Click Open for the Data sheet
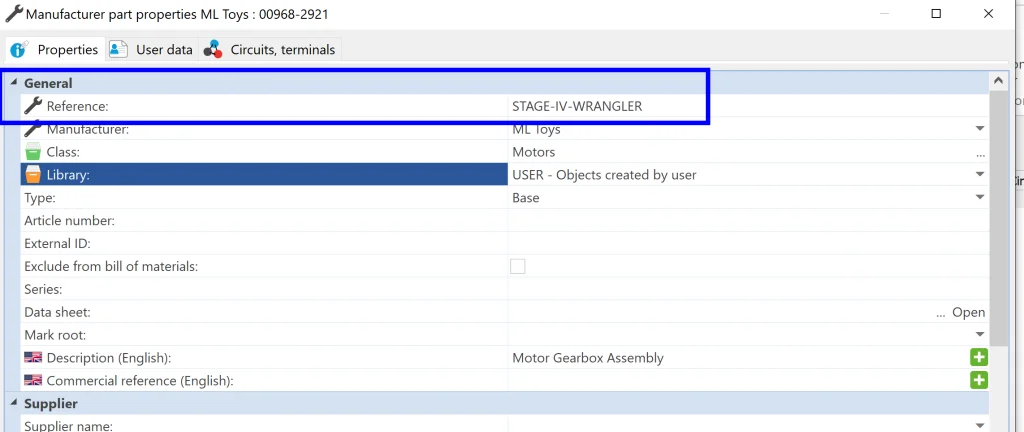The image size is (1024, 432). pyautogui.click(x=968, y=312)
